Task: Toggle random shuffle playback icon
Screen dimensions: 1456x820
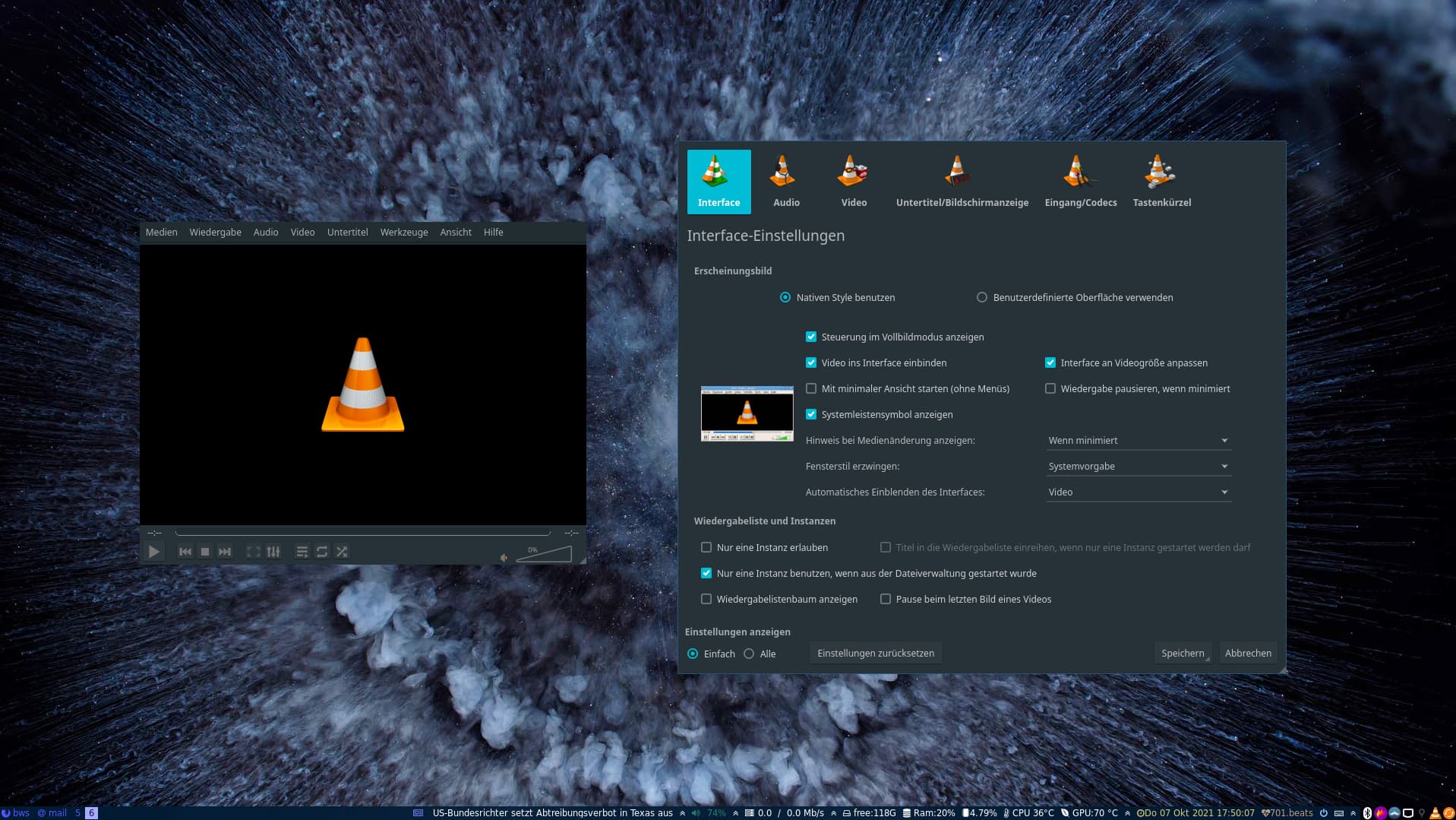Action: click(342, 552)
